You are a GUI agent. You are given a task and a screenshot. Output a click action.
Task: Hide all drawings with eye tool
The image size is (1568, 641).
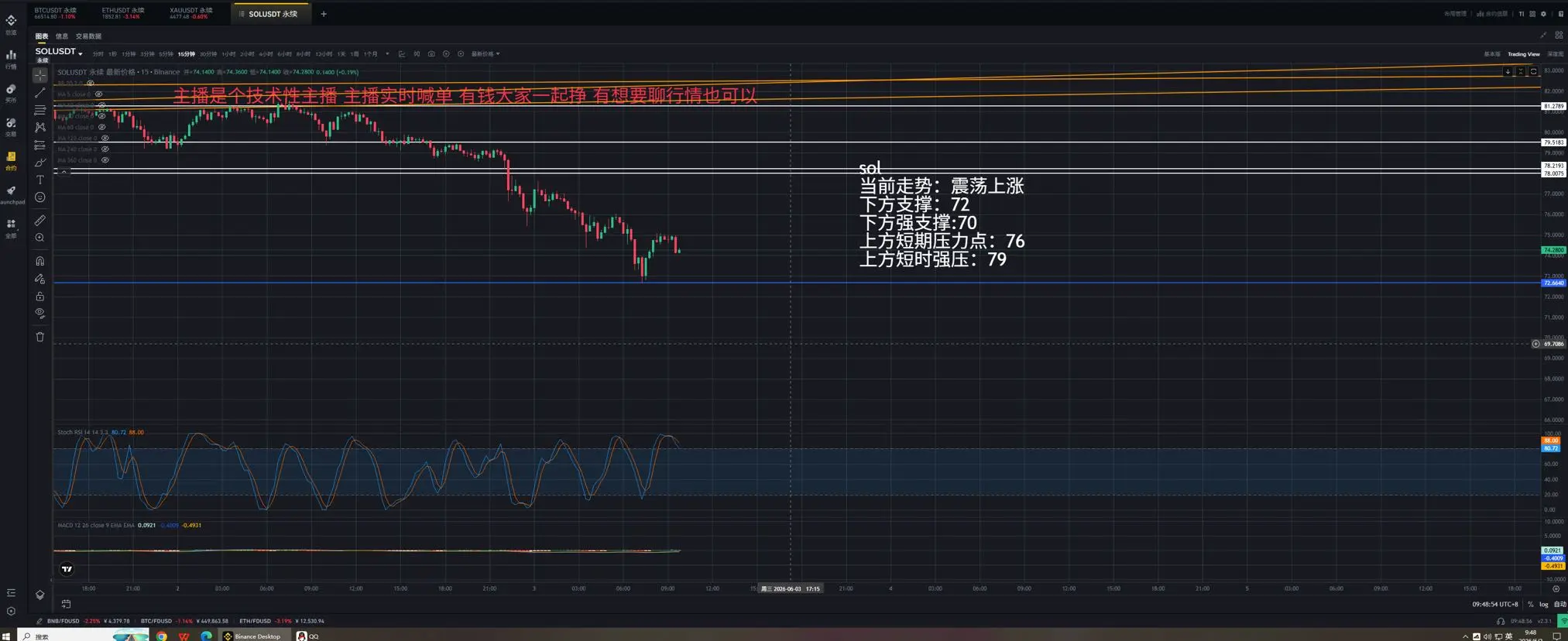point(40,314)
